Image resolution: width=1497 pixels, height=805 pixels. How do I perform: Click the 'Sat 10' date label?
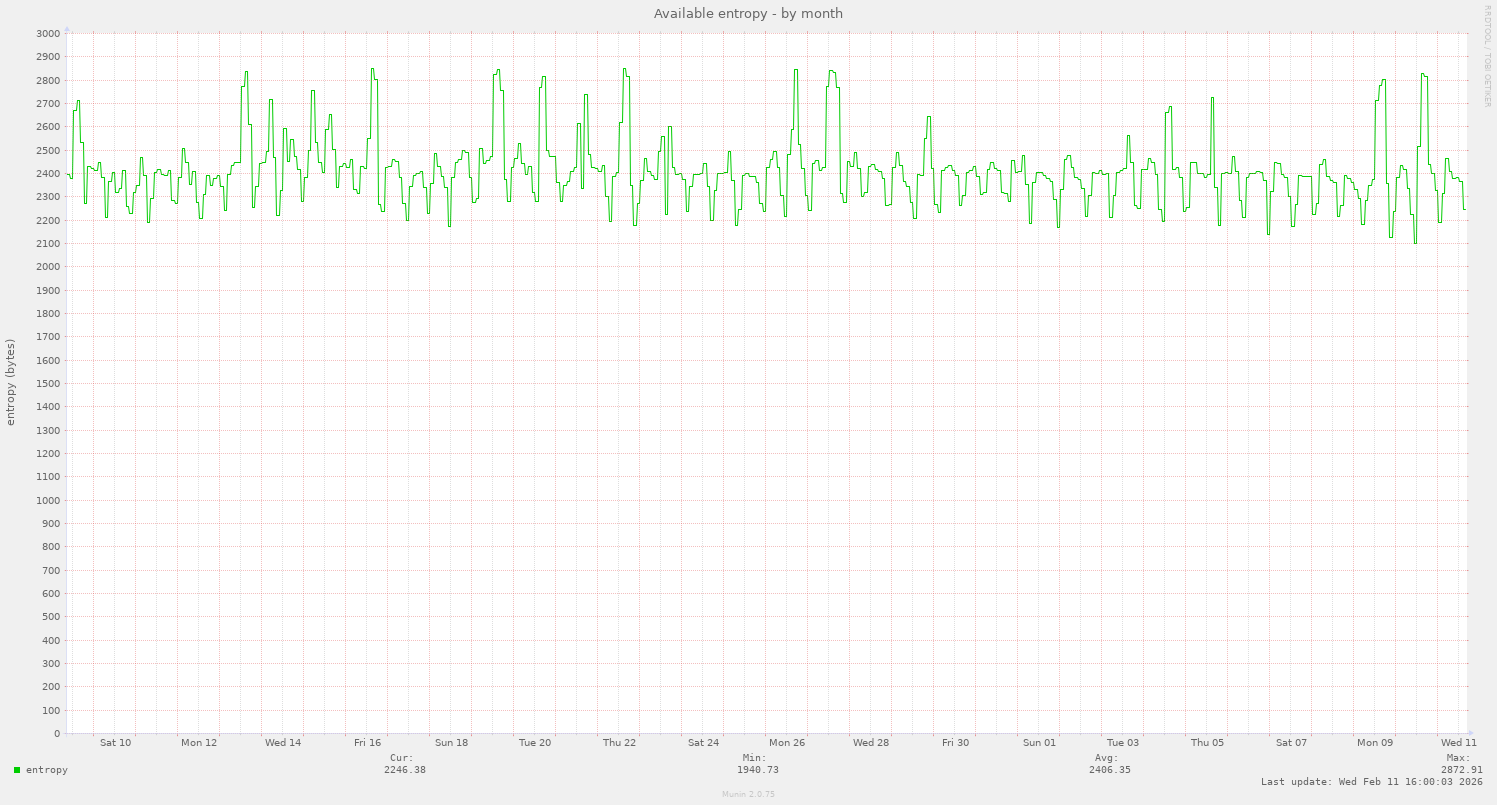[x=115, y=743]
